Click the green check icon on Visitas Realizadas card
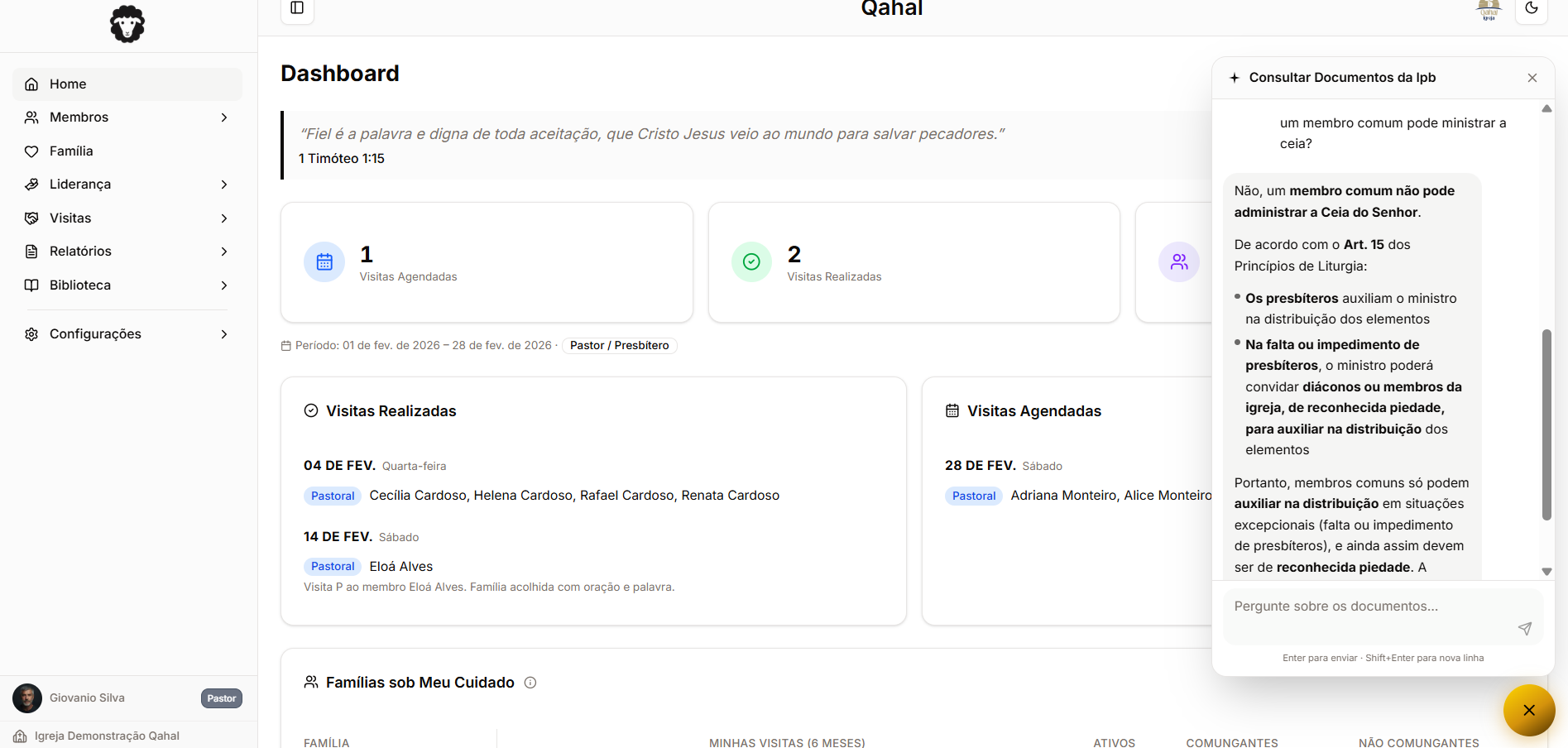This screenshot has width=1568, height=748. (x=750, y=261)
